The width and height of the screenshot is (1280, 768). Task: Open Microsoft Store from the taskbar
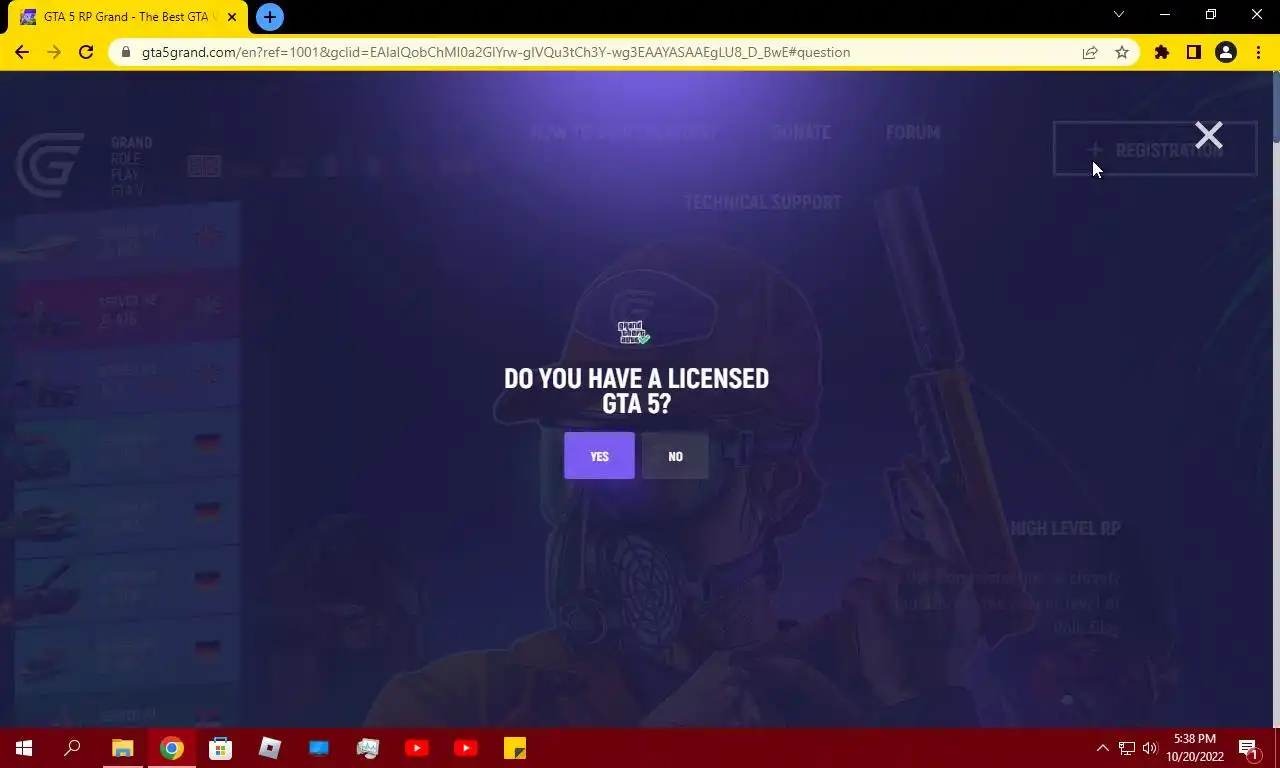point(220,748)
